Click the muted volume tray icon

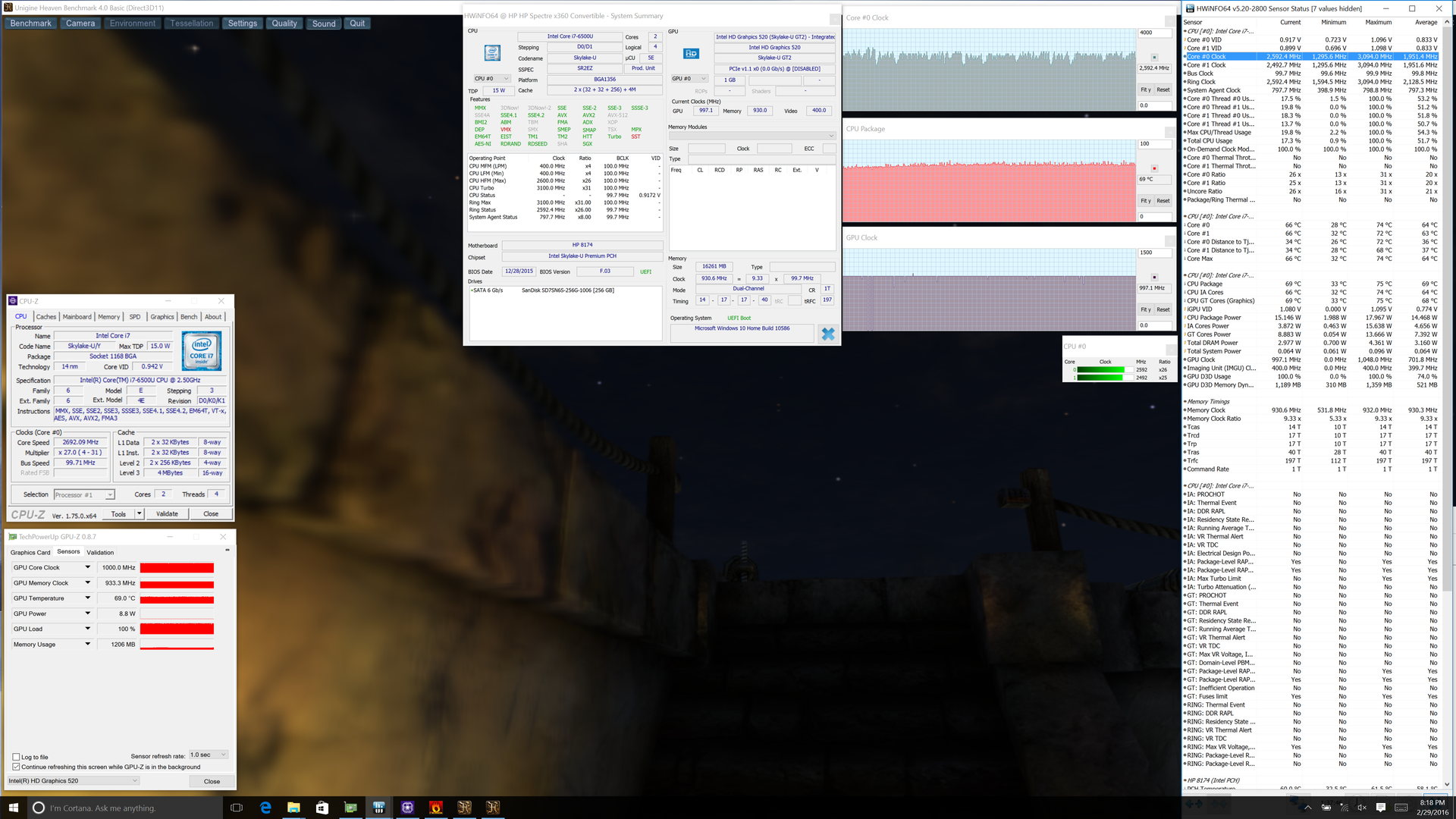[1361, 808]
